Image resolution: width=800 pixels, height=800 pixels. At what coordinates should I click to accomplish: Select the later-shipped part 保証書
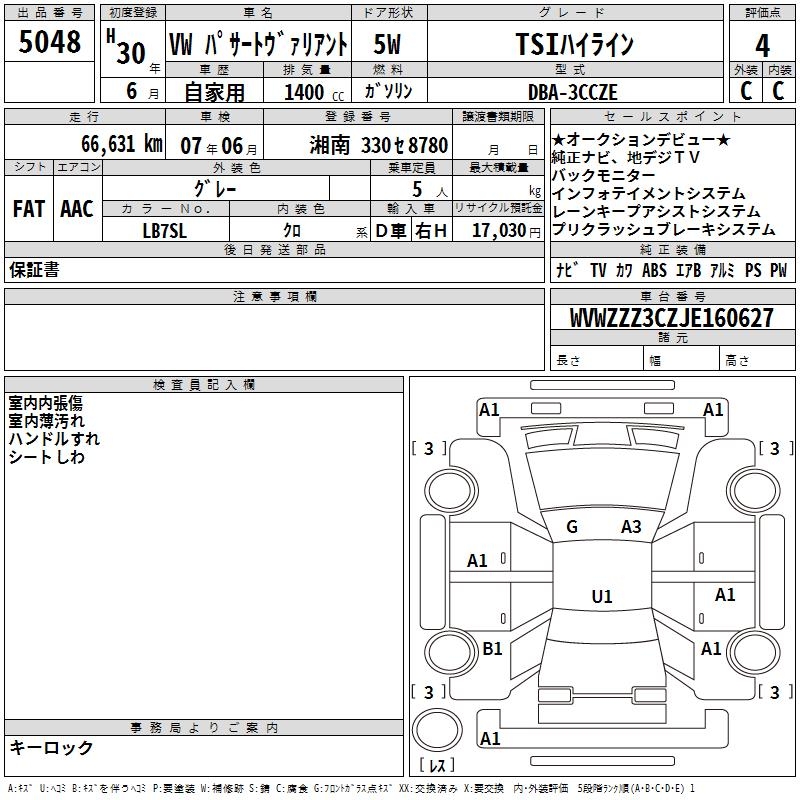click(34, 270)
